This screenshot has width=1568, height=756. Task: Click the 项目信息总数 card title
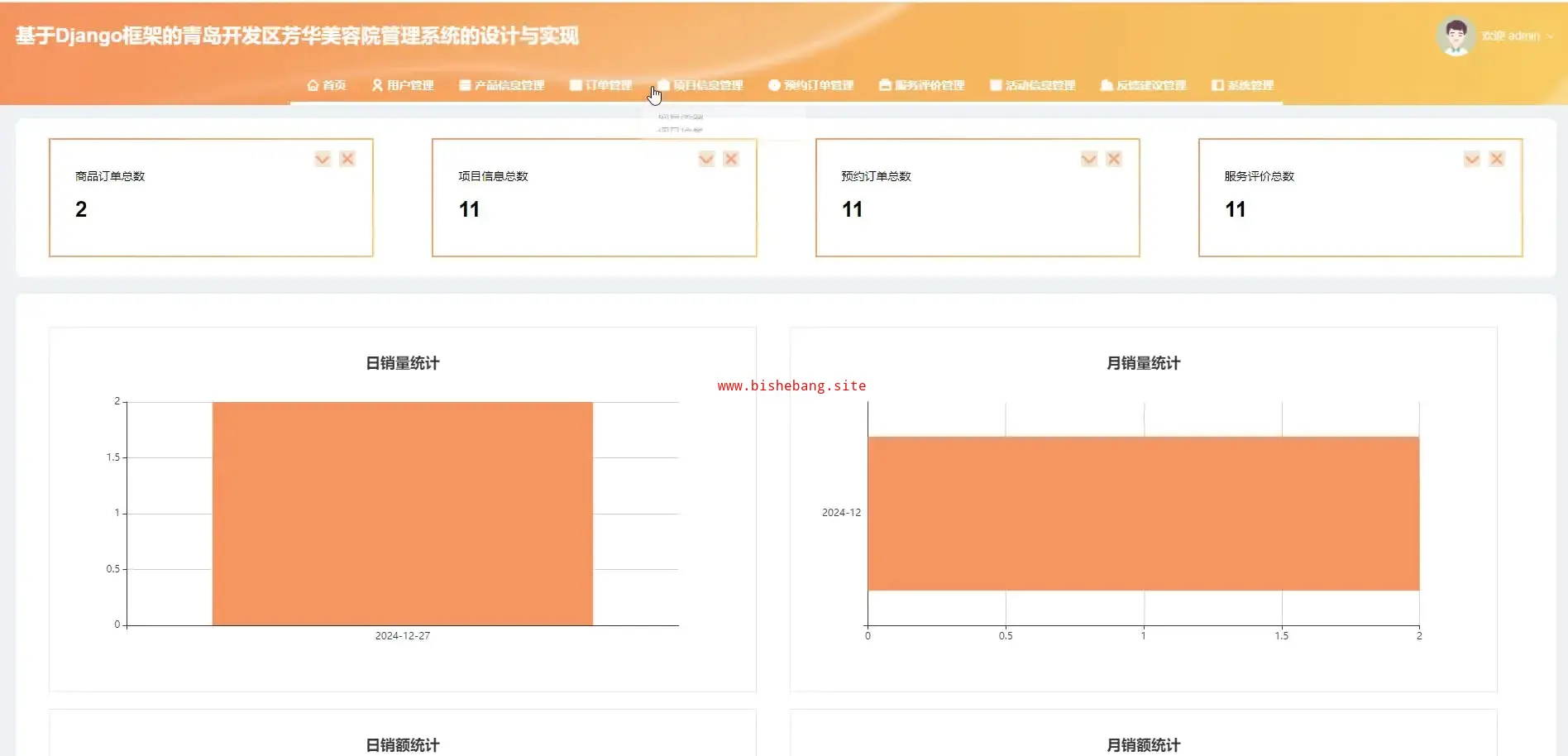click(494, 176)
